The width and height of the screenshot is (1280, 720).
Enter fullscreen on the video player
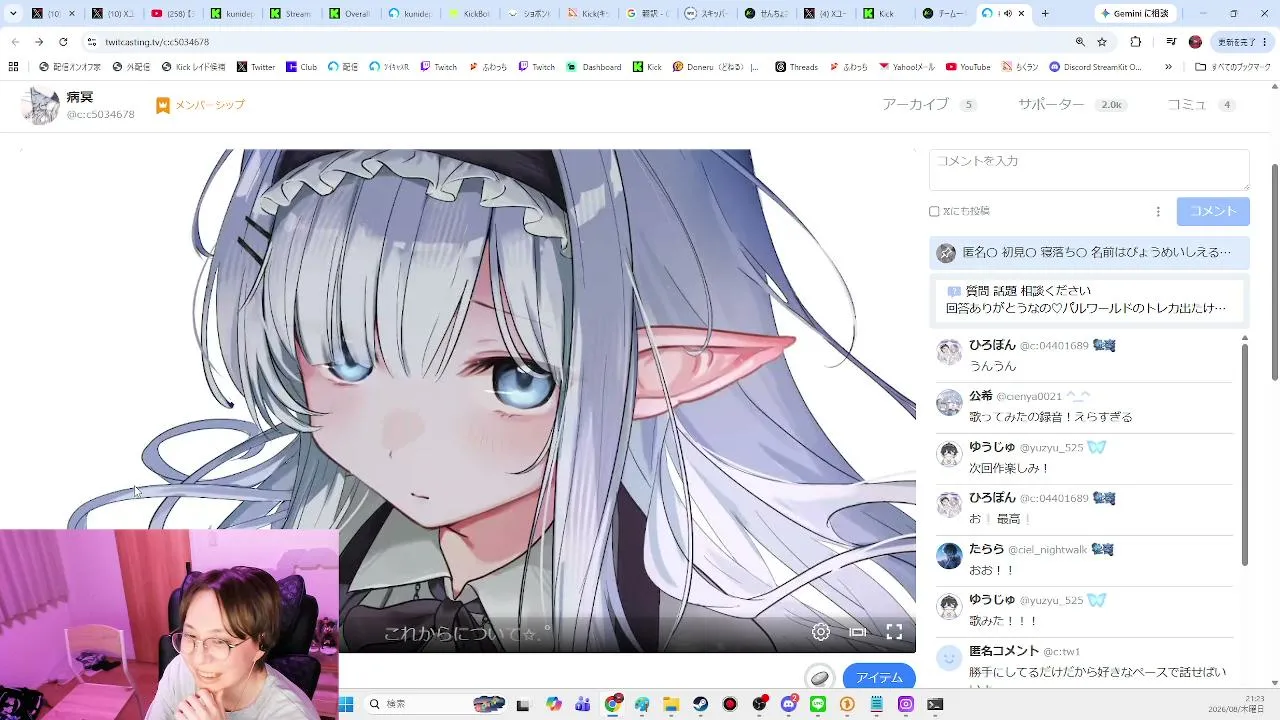click(x=894, y=632)
